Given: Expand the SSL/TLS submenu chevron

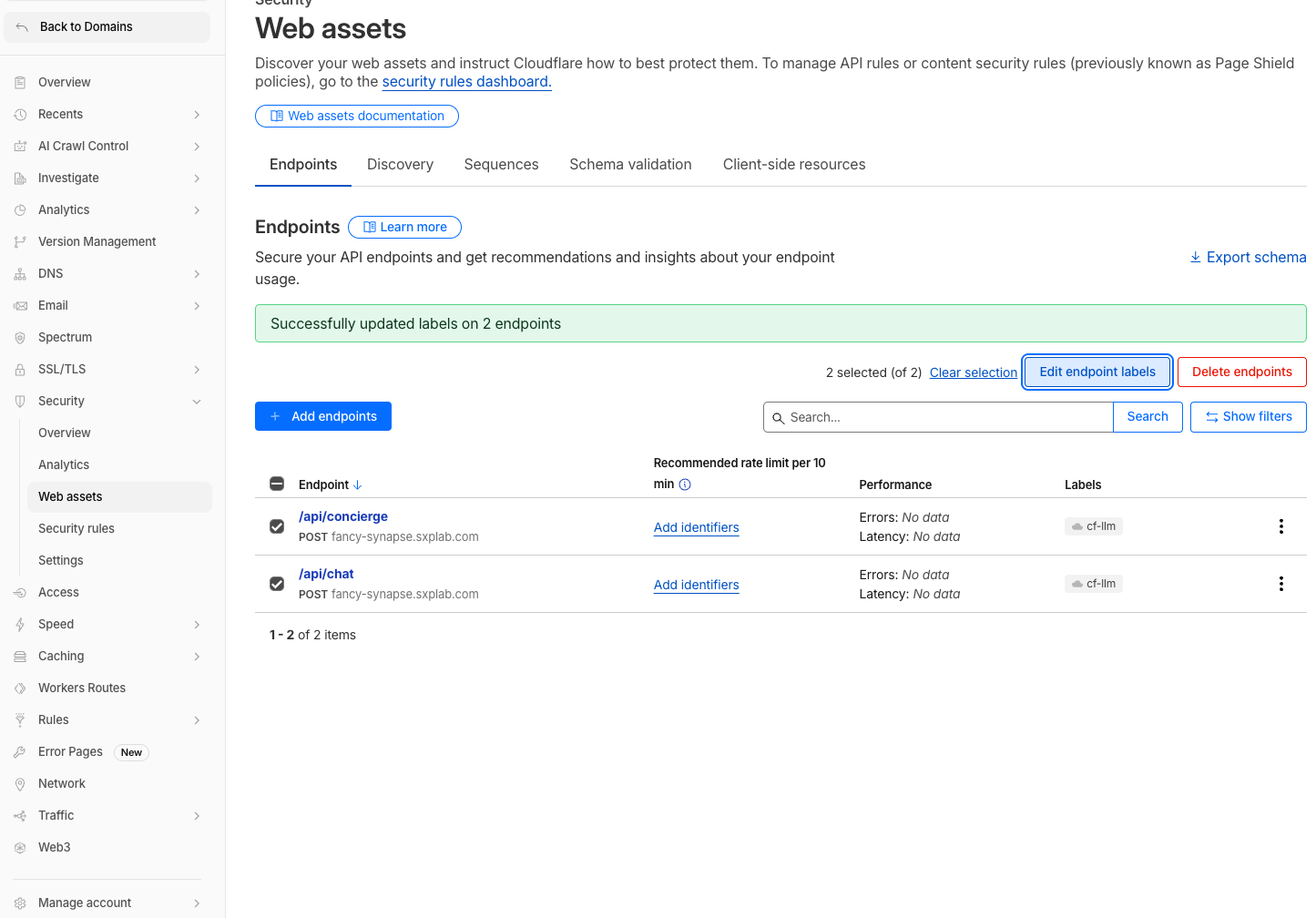Looking at the screenshot, I should click(197, 370).
